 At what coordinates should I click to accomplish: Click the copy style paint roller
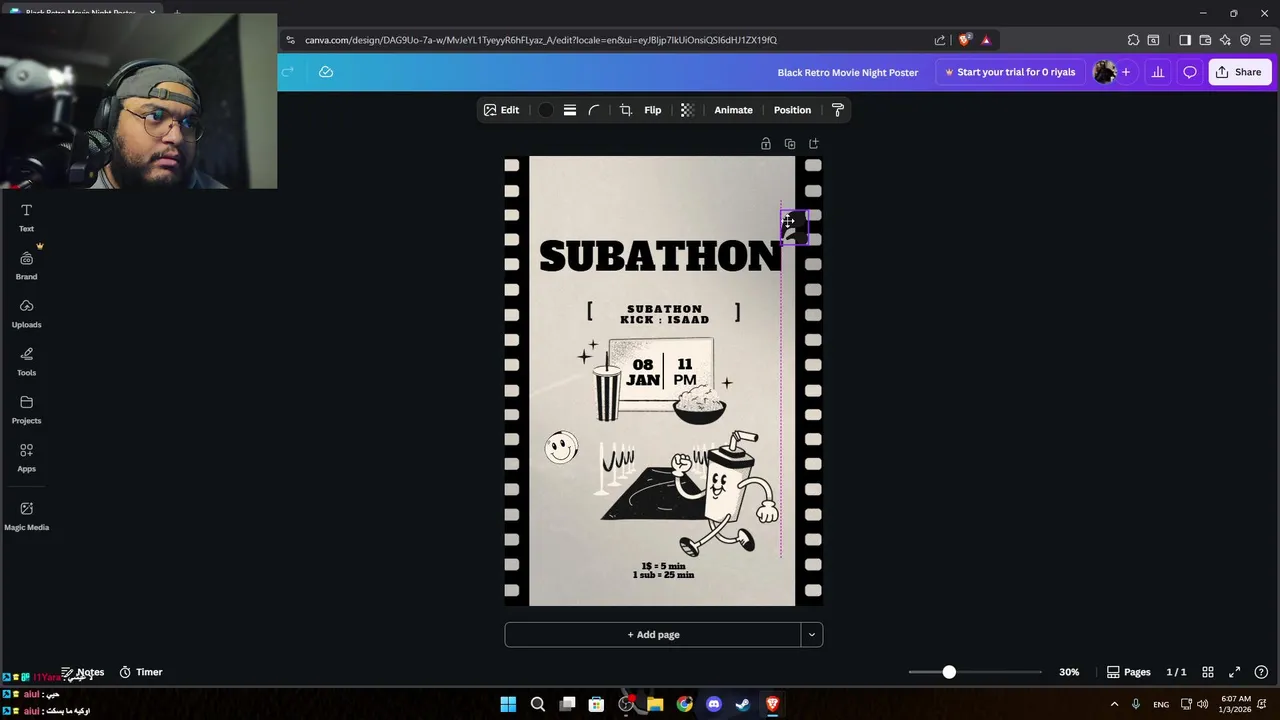coord(838,110)
